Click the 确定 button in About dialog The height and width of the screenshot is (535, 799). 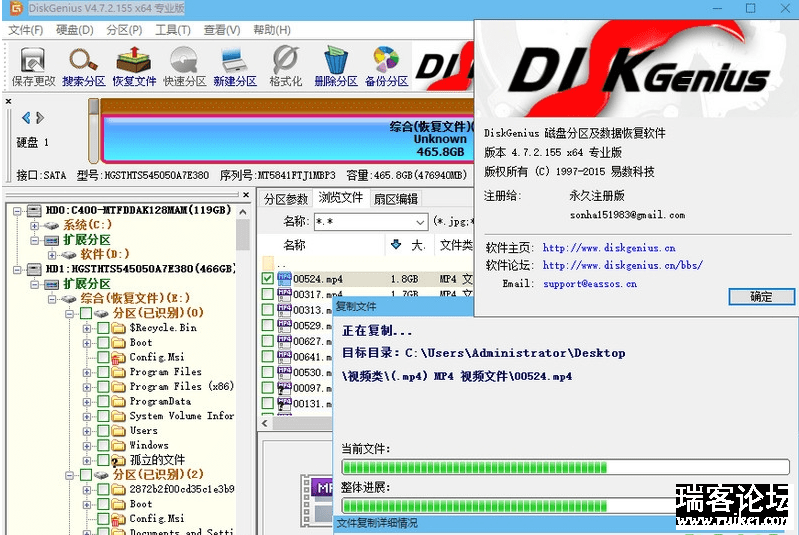(x=761, y=297)
